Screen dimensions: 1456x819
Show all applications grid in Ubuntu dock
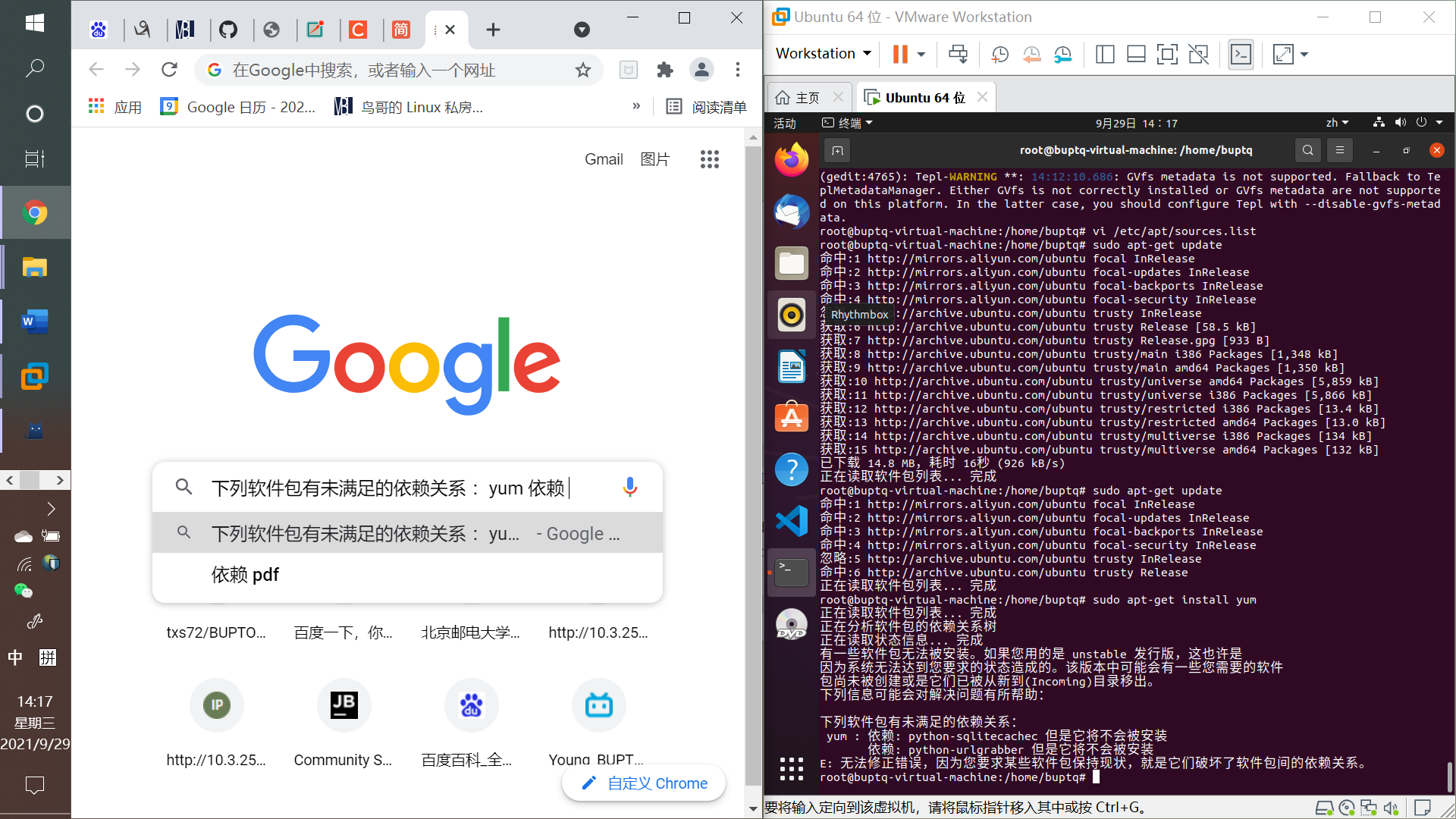pos(792,768)
